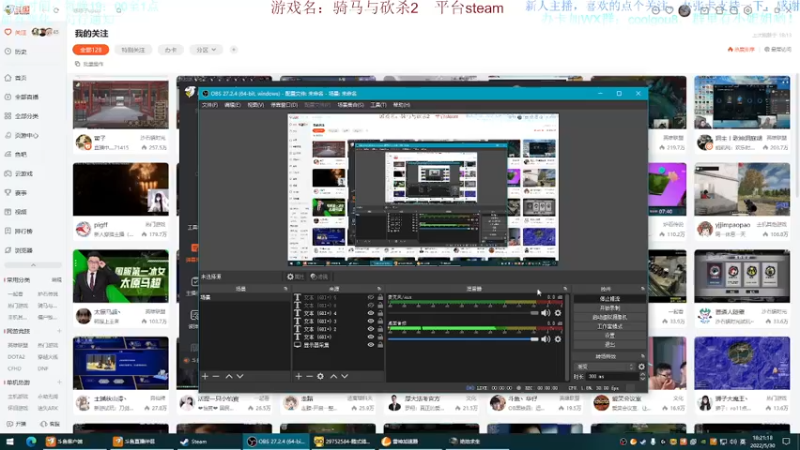Screen dimensions: 800x450
Task: Click Exit button in OBS controls
Action: [609, 345]
